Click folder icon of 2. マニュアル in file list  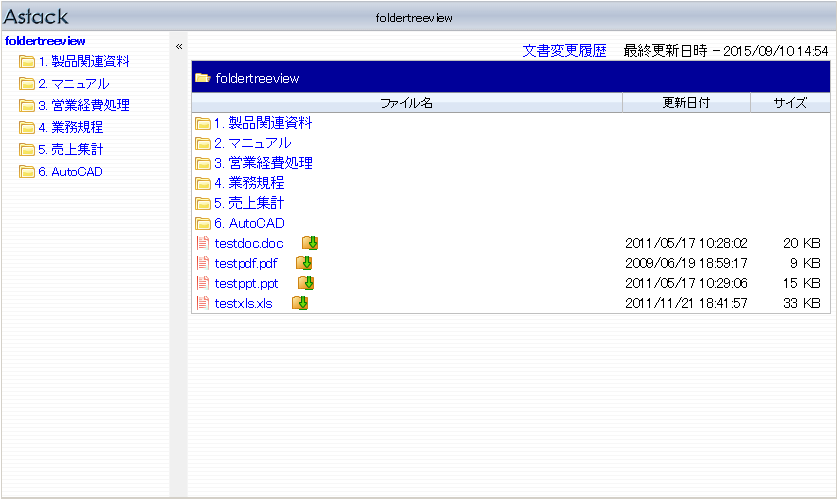click(x=203, y=144)
